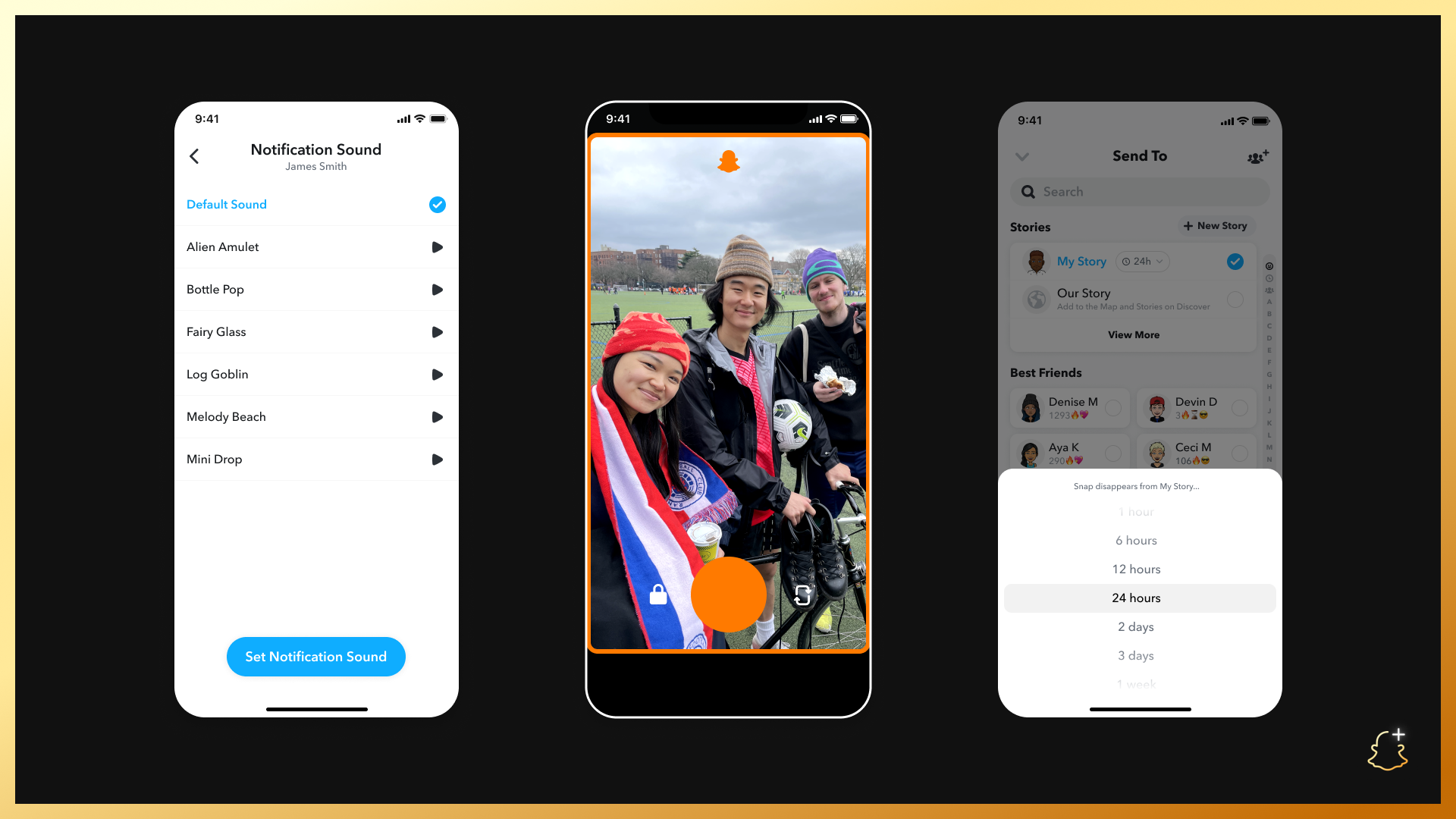Click the back arrow on Notification Sound
The image size is (1456, 819).
[196, 156]
